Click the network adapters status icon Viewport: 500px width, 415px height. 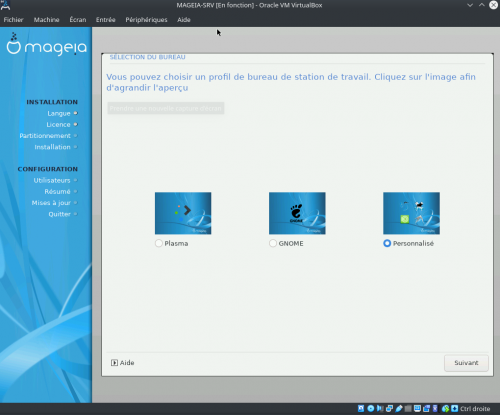[x=389, y=409]
